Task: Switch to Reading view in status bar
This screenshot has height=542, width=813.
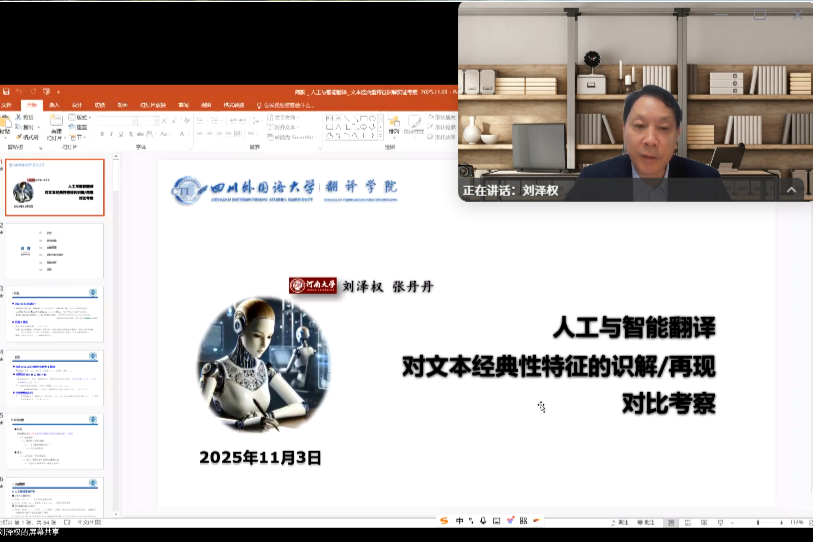Action: (x=709, y=522)
